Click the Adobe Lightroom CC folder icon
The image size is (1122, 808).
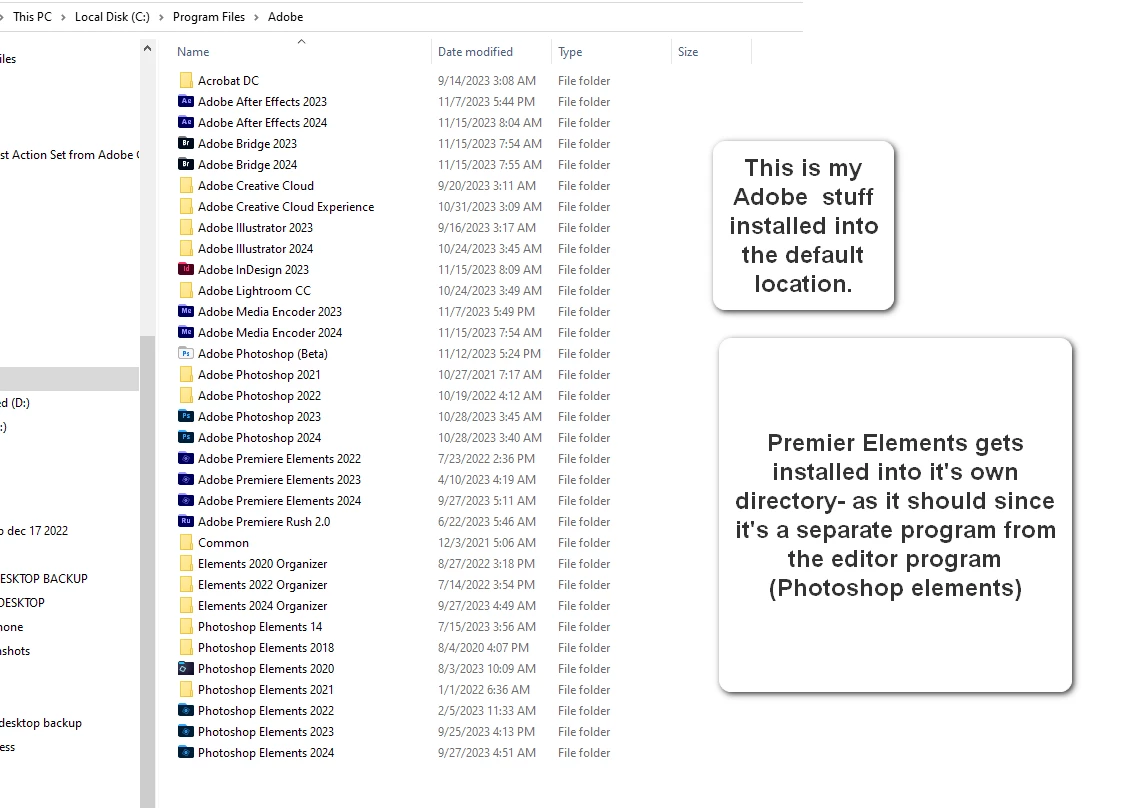(x=186, y=291)
